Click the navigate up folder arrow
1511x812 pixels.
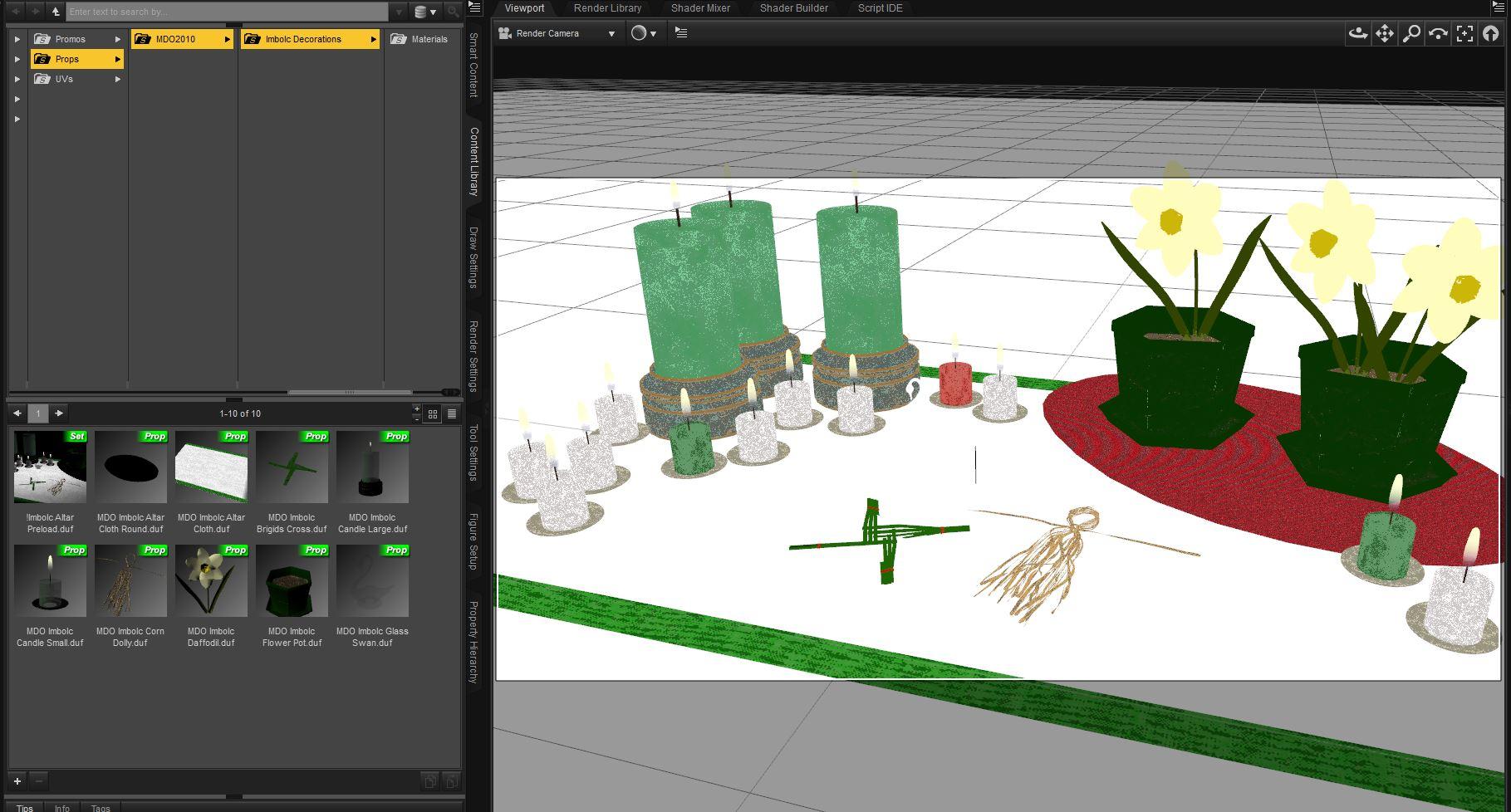[56, 12]
